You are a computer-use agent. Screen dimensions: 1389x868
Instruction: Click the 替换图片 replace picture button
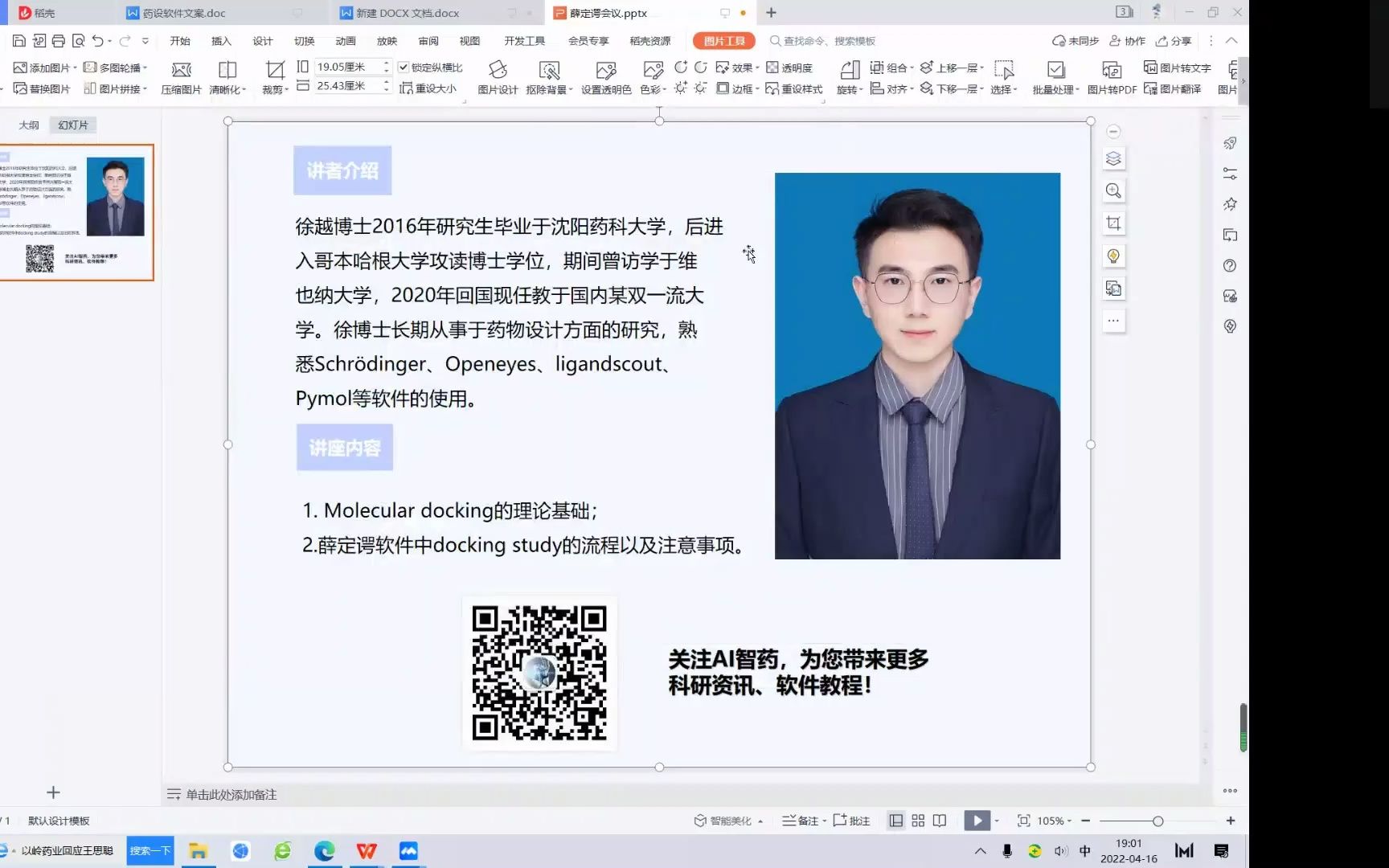[42, 88]
